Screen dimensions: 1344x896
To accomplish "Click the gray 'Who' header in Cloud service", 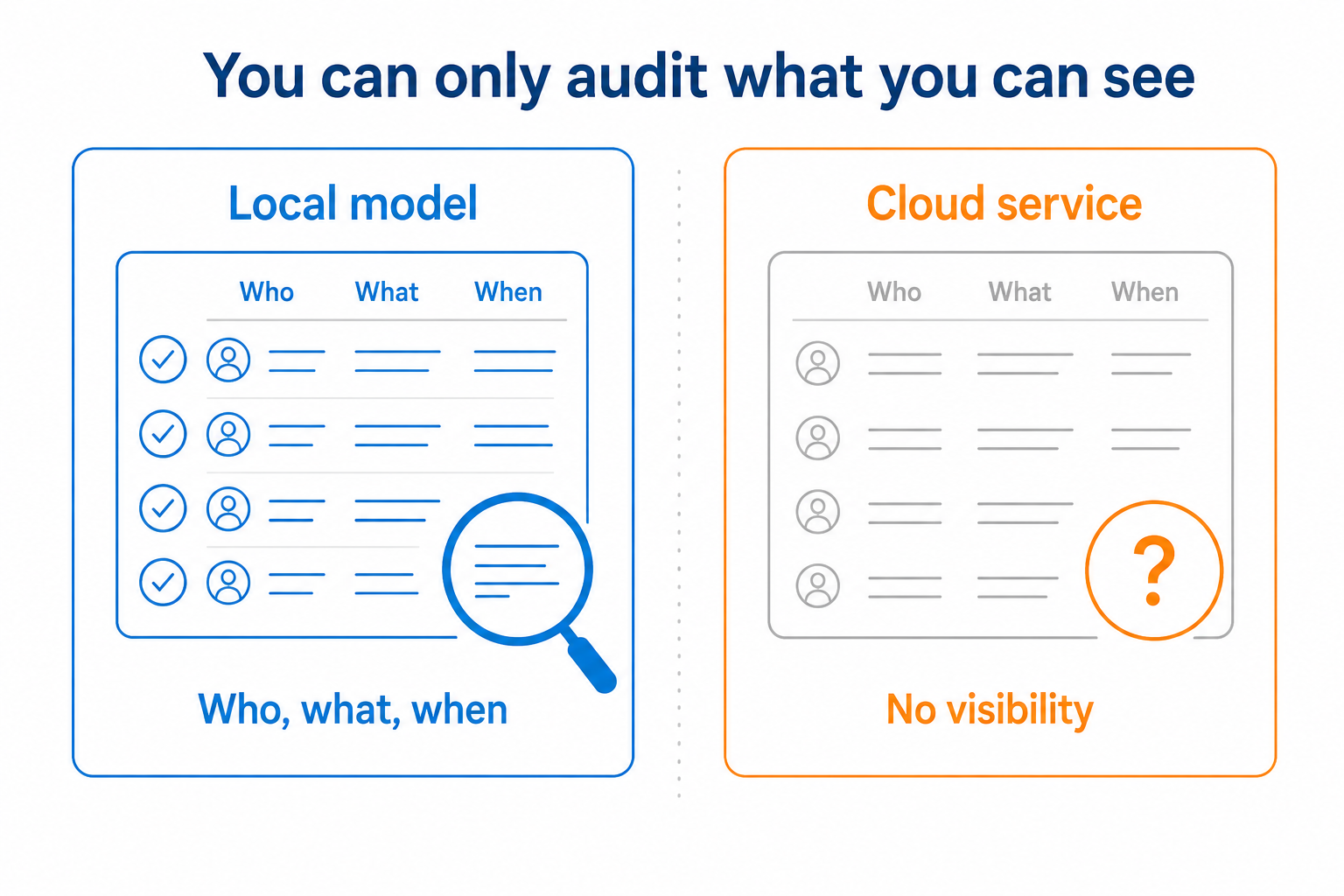I will (x=894, y=292).
